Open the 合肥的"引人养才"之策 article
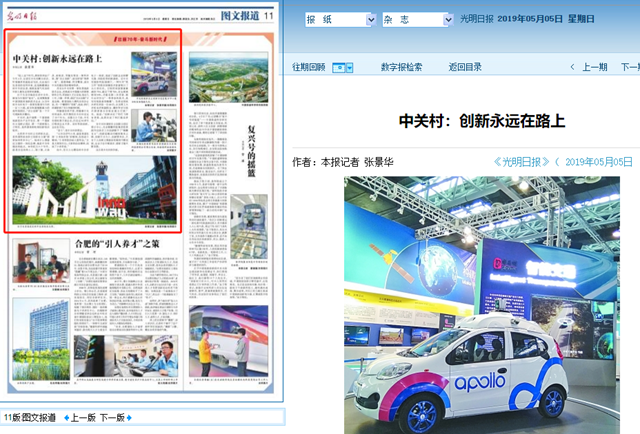640x434 pixels. point(117,243)
